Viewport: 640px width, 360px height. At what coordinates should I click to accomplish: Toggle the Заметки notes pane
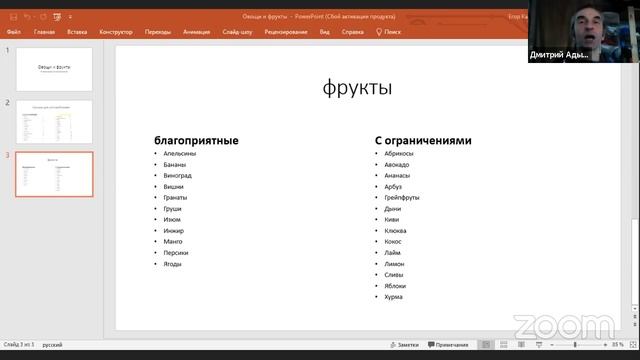pyautogui.click(x=404, y=345)
